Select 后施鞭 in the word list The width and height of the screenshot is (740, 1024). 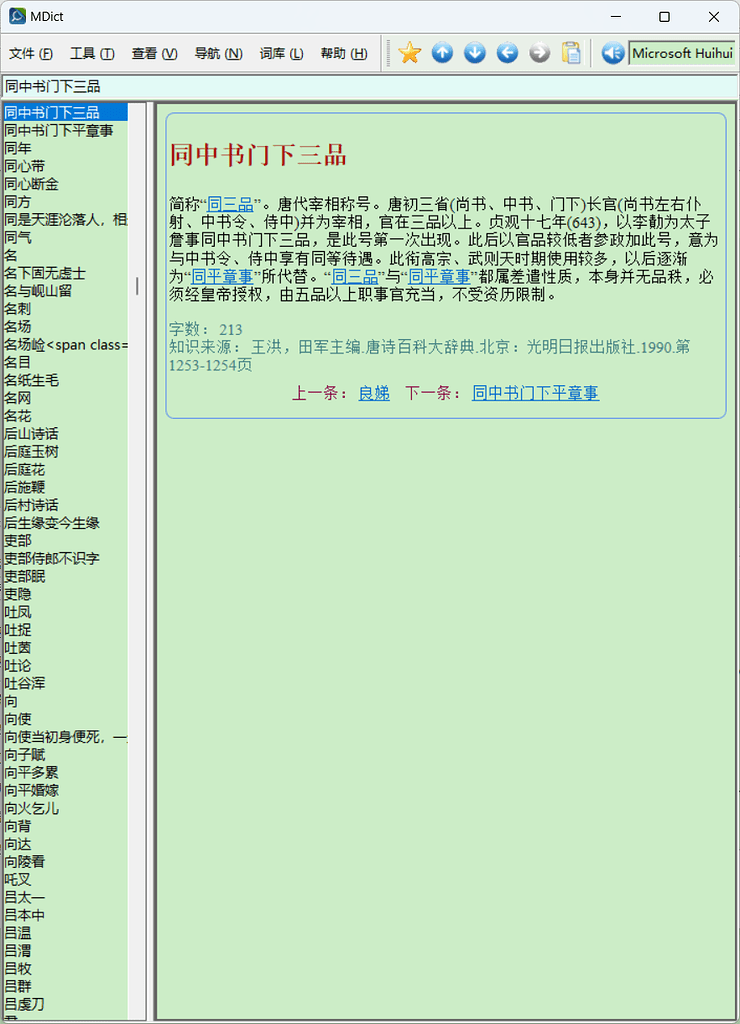tap(65, 487)
